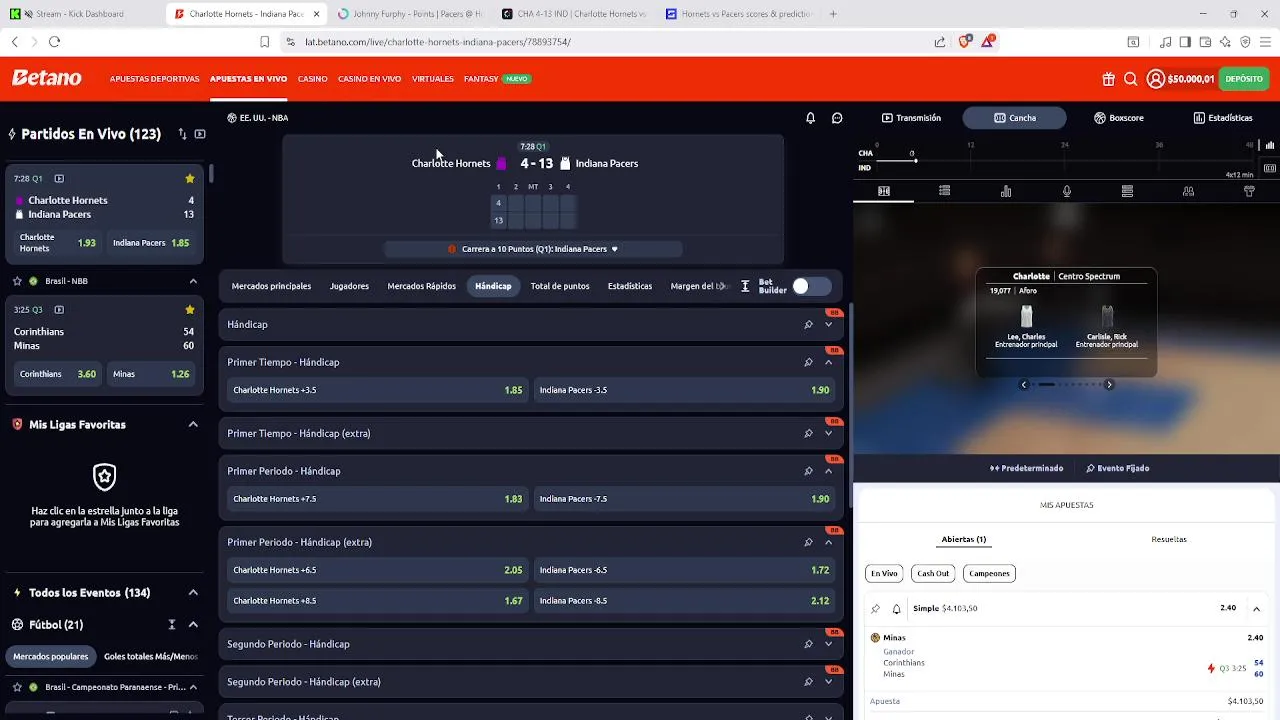Reload the page with browser refresh button
The image size is (1280, 720).
55,42
